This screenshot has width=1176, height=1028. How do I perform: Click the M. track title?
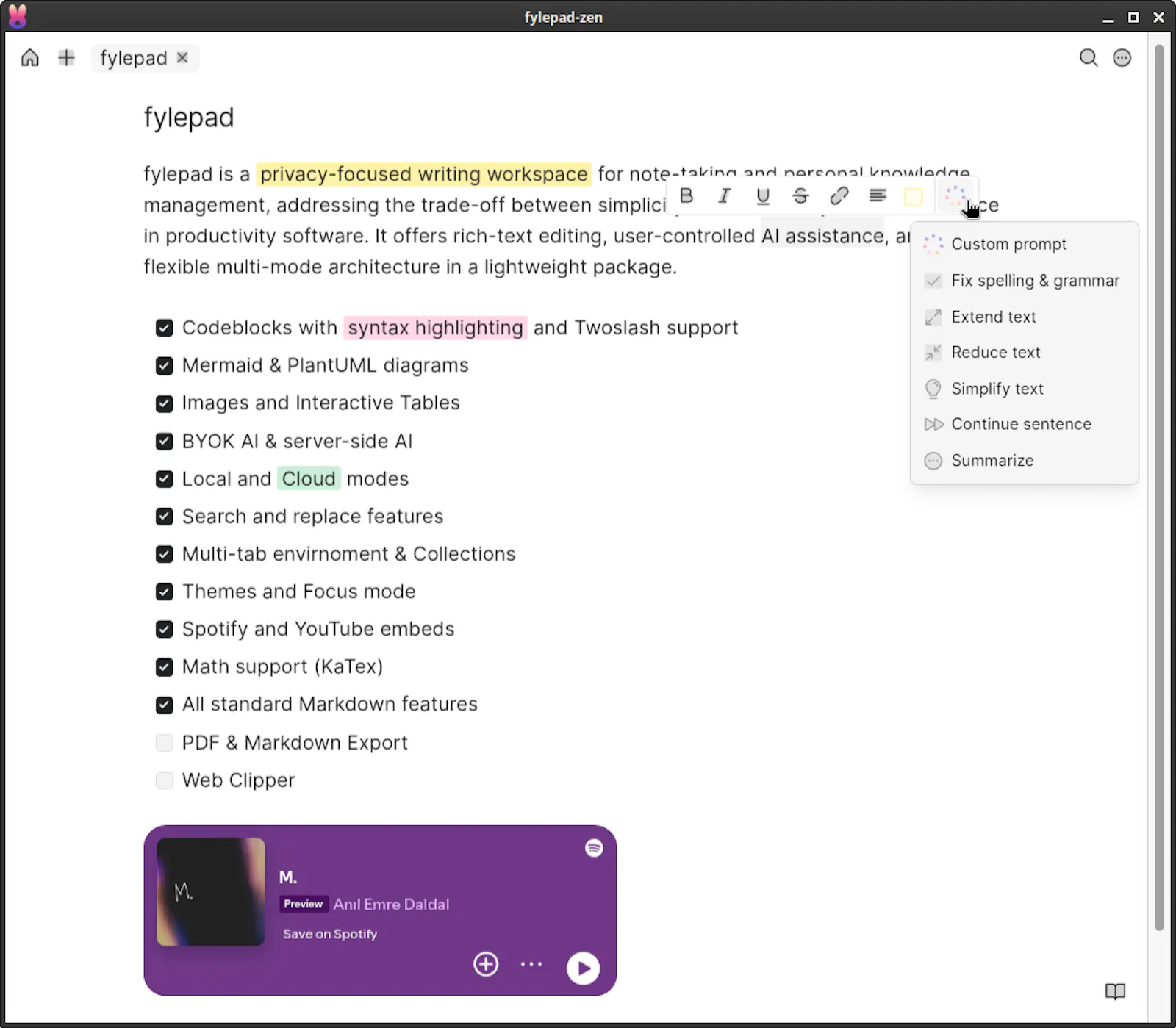coord(288,877)
